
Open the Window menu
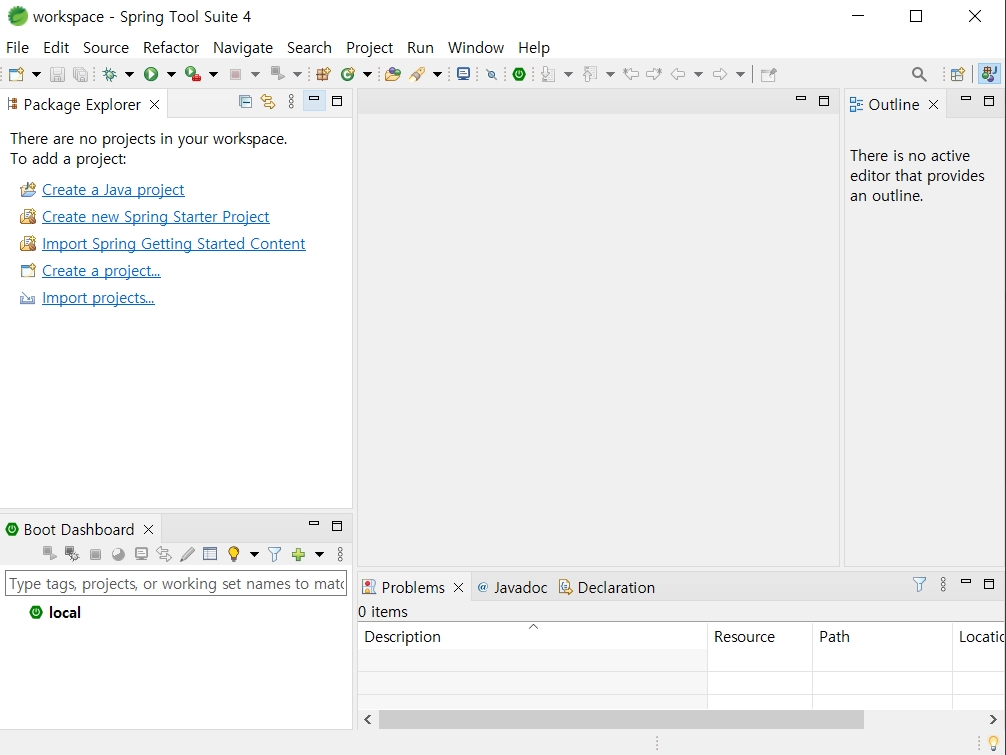475,47
